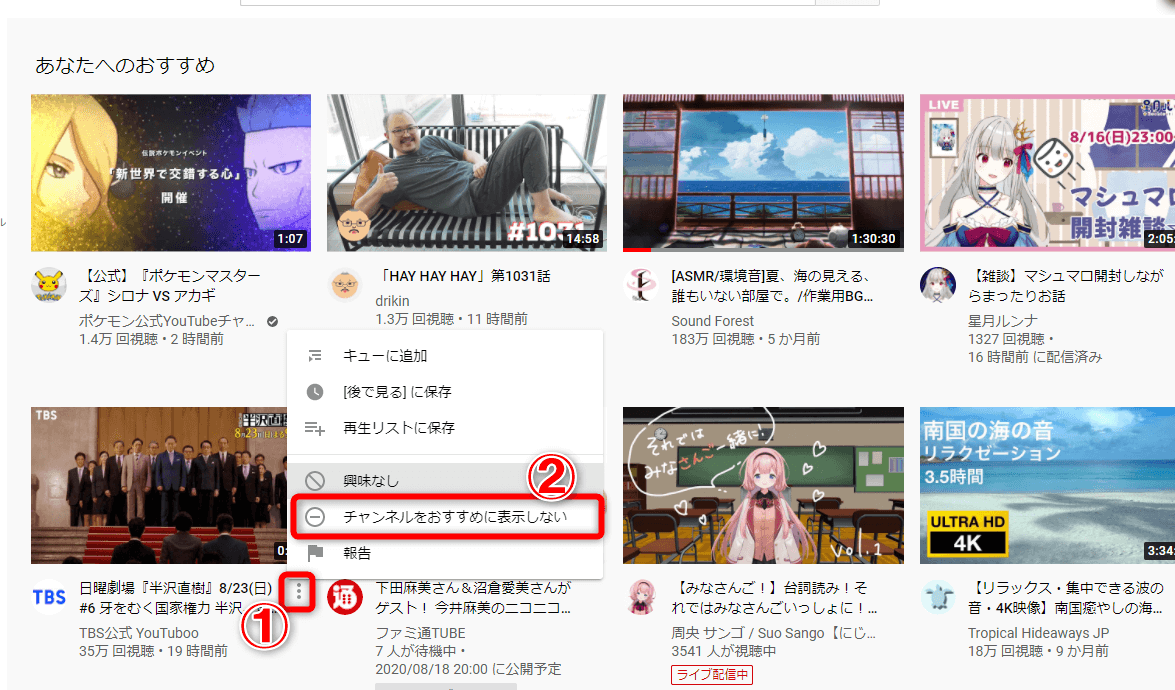Screen dimensions: 1175x690
Task: Choose 興味なし in the context menu
Action: click(445, 480)
